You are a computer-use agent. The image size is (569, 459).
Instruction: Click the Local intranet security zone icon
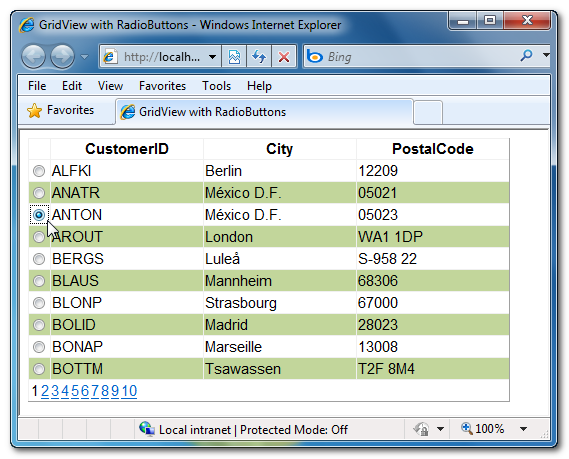click(x=147, y=429)
